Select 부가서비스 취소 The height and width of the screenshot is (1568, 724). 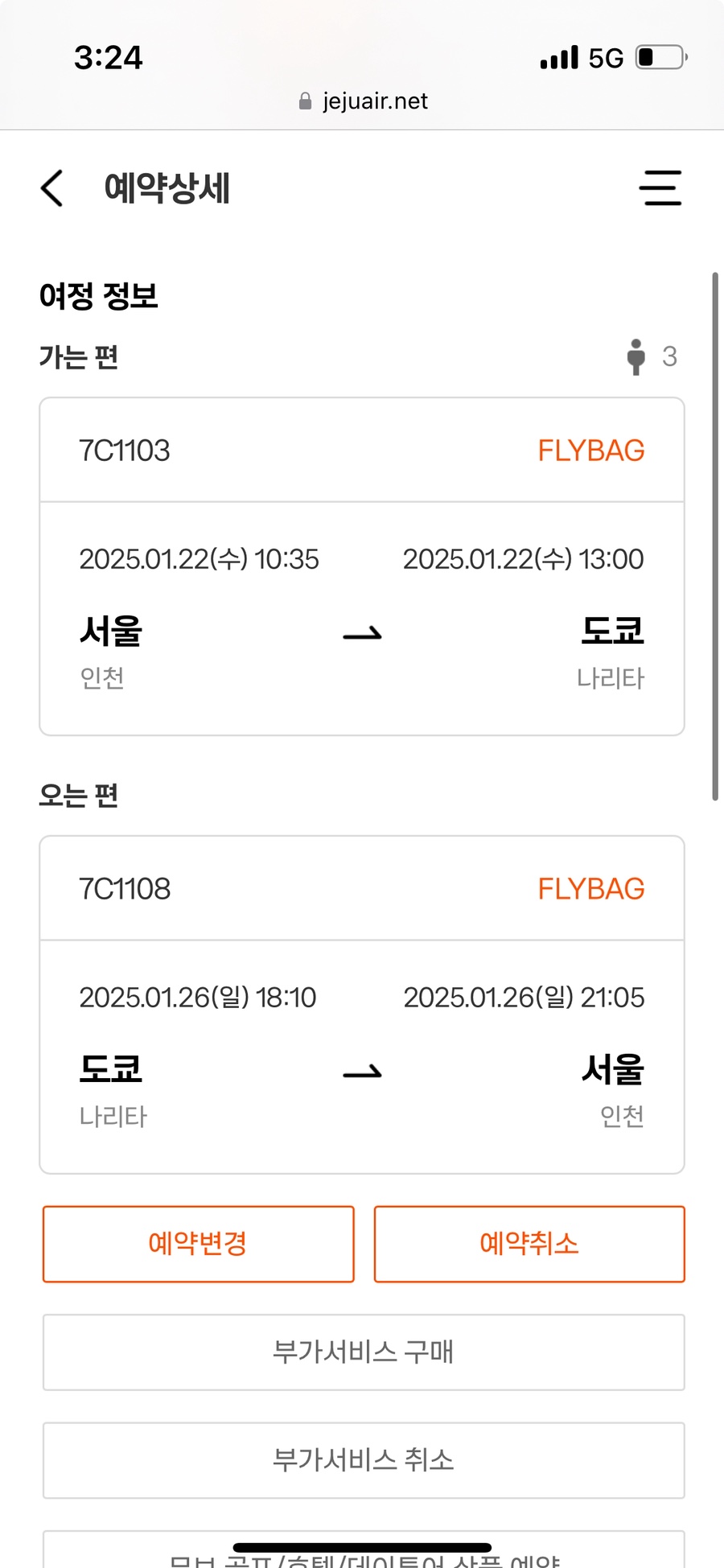[364, 1460]
